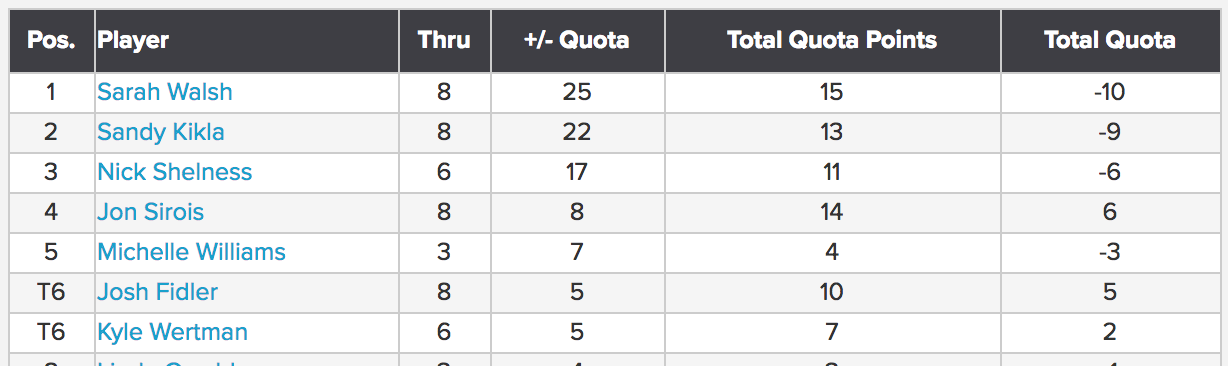
Task: Click the Player column header
Action: point(133,40)
